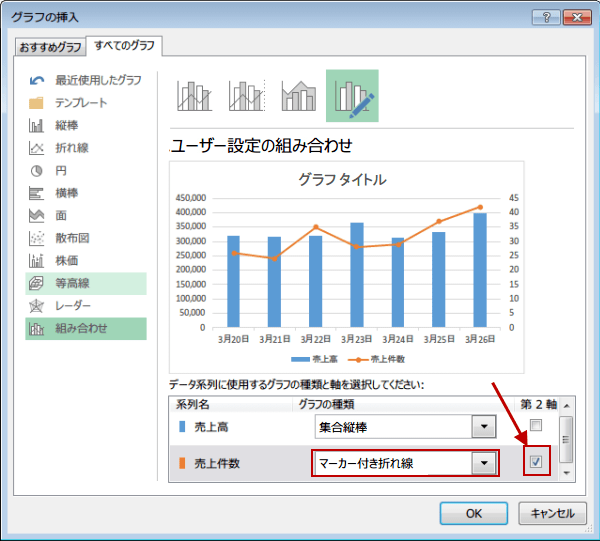
Task: Click the キャンセル button
Action: pyautogui.click(x=553, y=513)
